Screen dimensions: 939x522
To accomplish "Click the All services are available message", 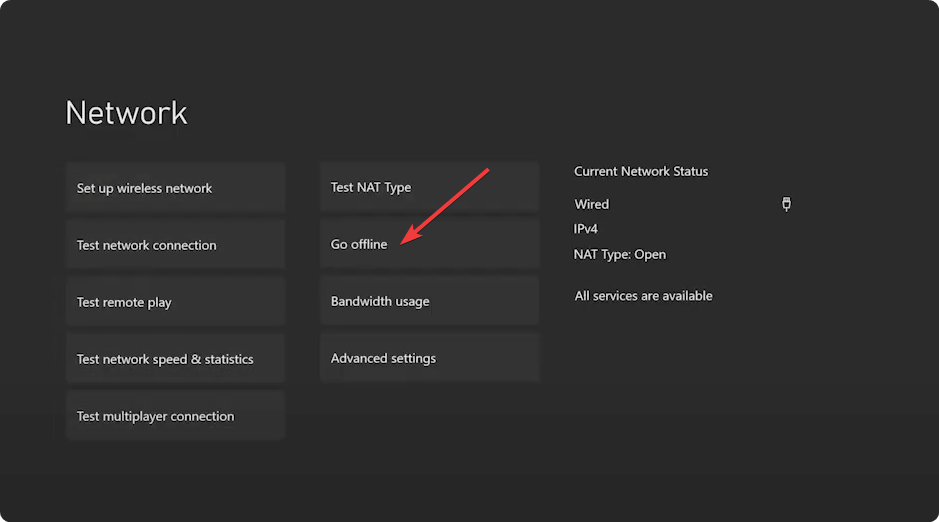I will tap(644, 296).
